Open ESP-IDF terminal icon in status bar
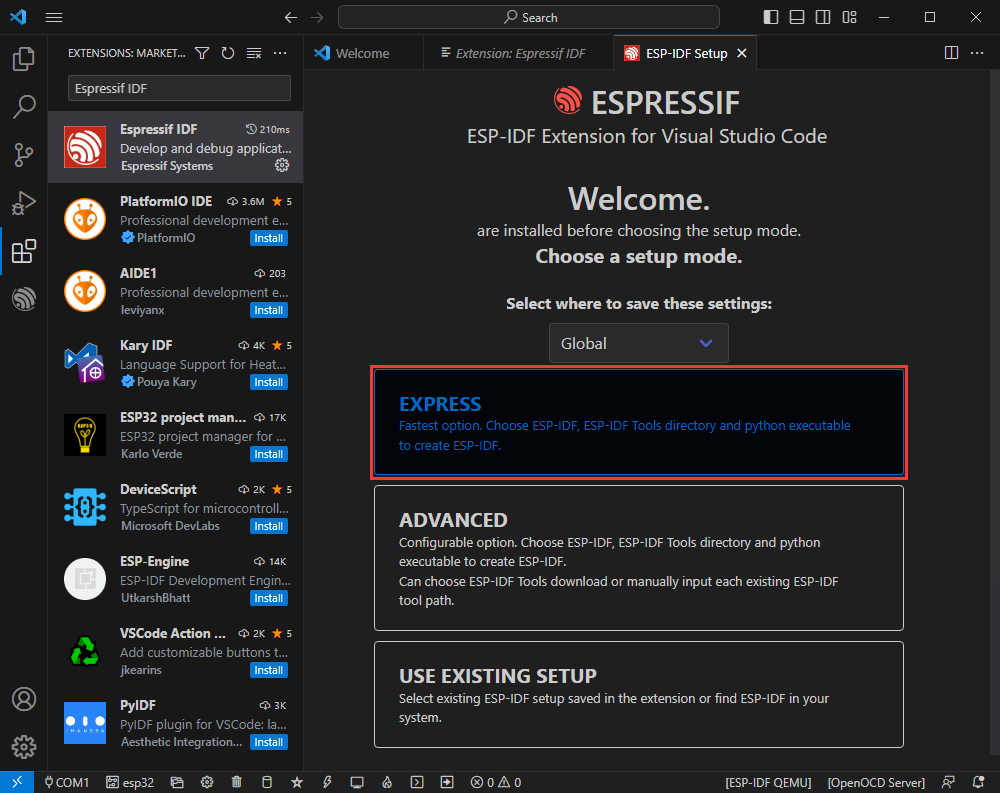Viewport: 1000px width, 793px height. click(417, 782)
